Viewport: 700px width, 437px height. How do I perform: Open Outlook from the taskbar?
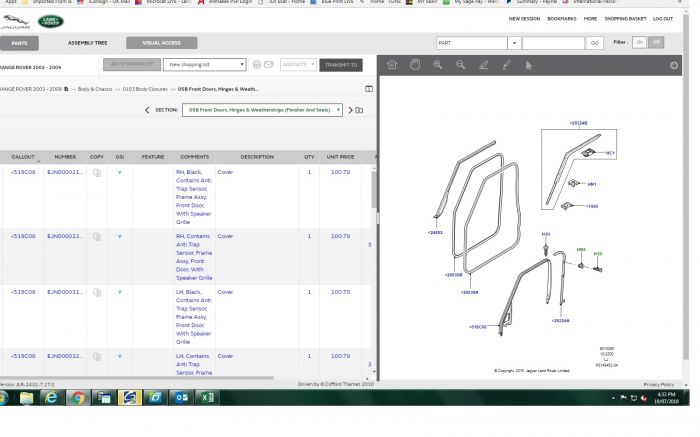tap(181, 397)
